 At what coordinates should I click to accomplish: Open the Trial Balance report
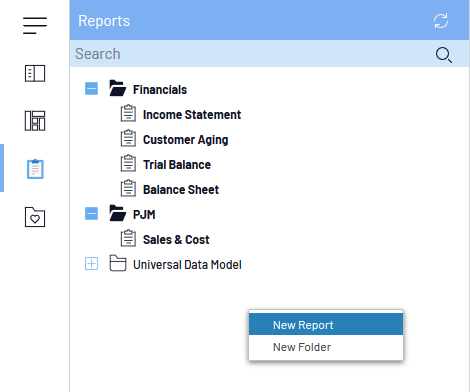click(177, 165)
